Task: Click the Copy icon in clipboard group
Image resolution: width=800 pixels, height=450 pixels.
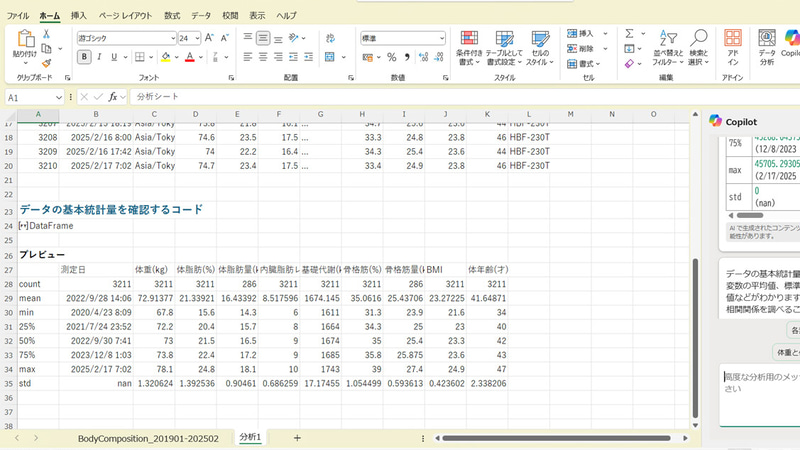Action: pos(46,48)
